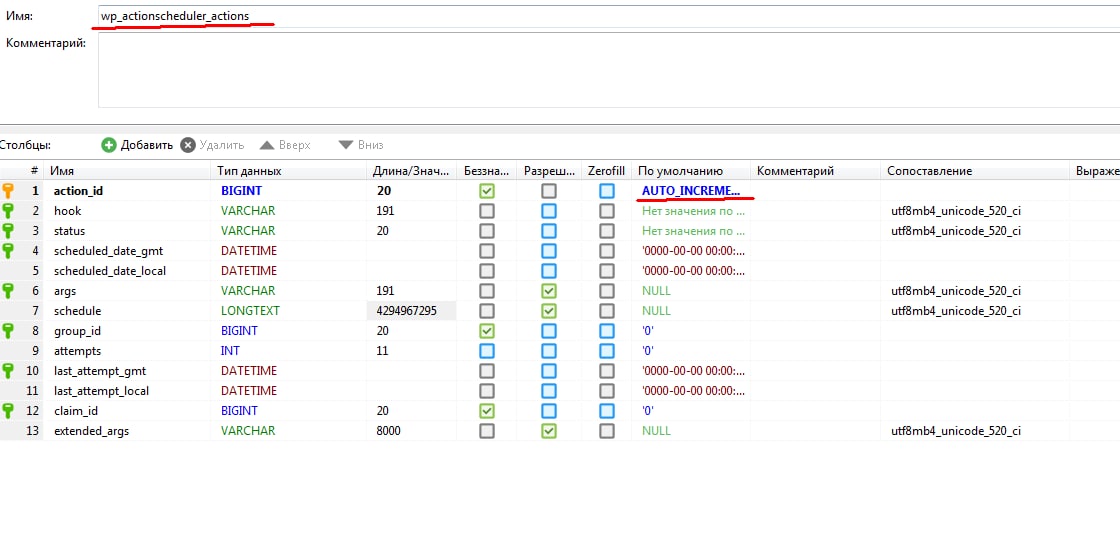Select the claim_id name cell
This screenshot has width=1120, height=536.
[x=127, y=411]
